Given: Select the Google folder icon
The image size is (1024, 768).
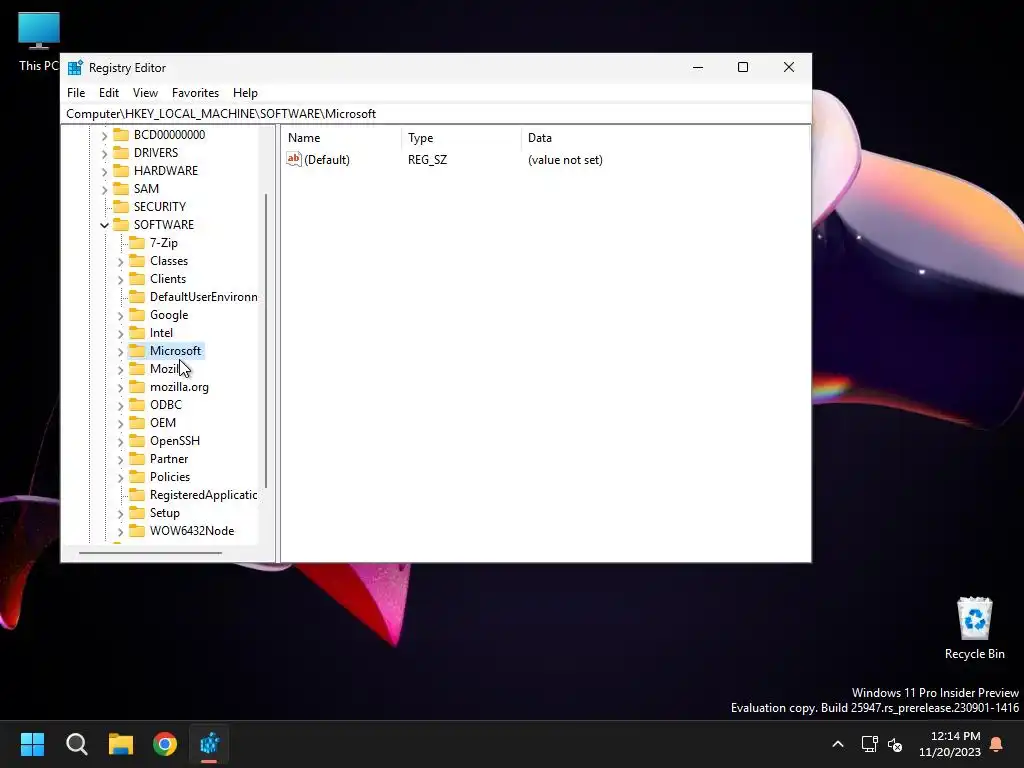Looking at the screenshot, I should (x=136, y=315).
